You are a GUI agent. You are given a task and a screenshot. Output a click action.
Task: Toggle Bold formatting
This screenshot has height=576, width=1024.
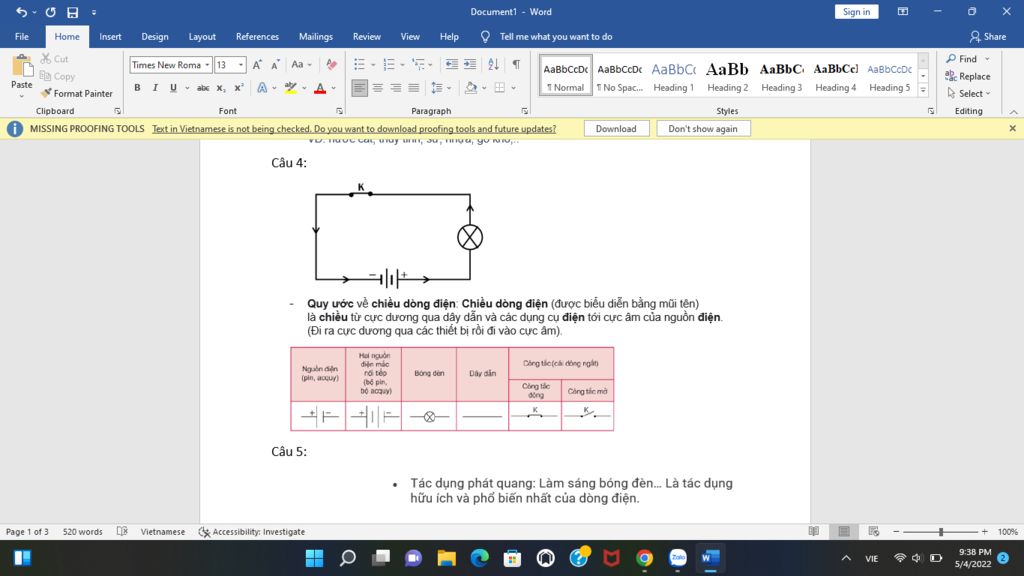pos(137,88)
